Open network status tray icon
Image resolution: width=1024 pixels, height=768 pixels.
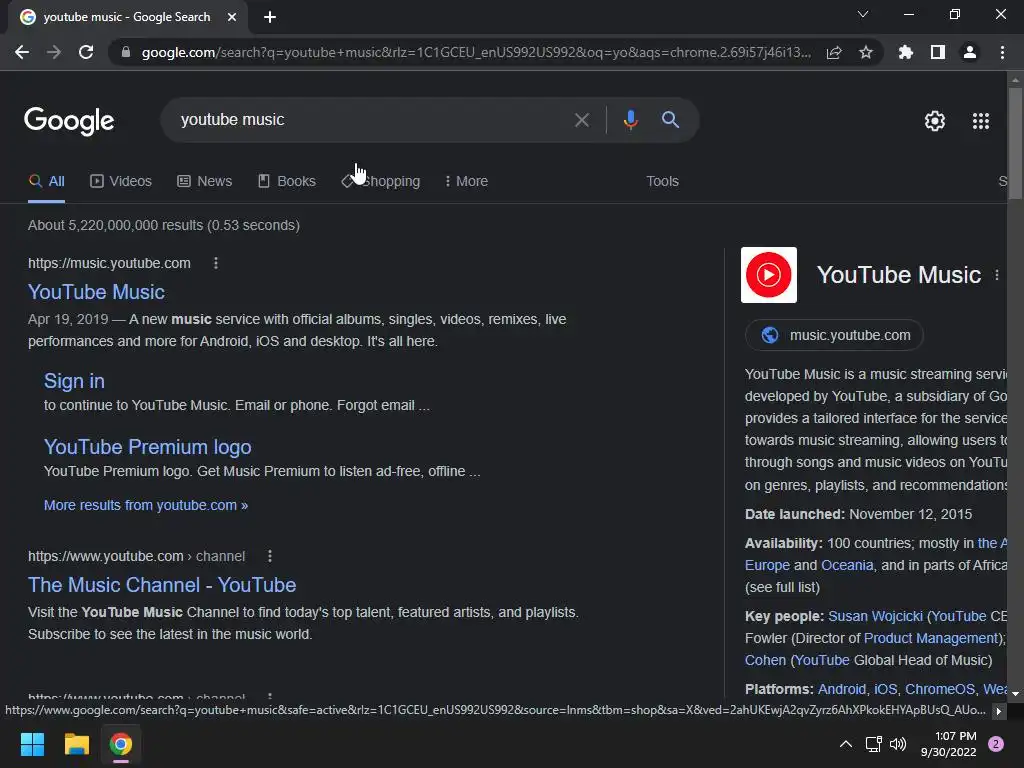click(873, 744)
